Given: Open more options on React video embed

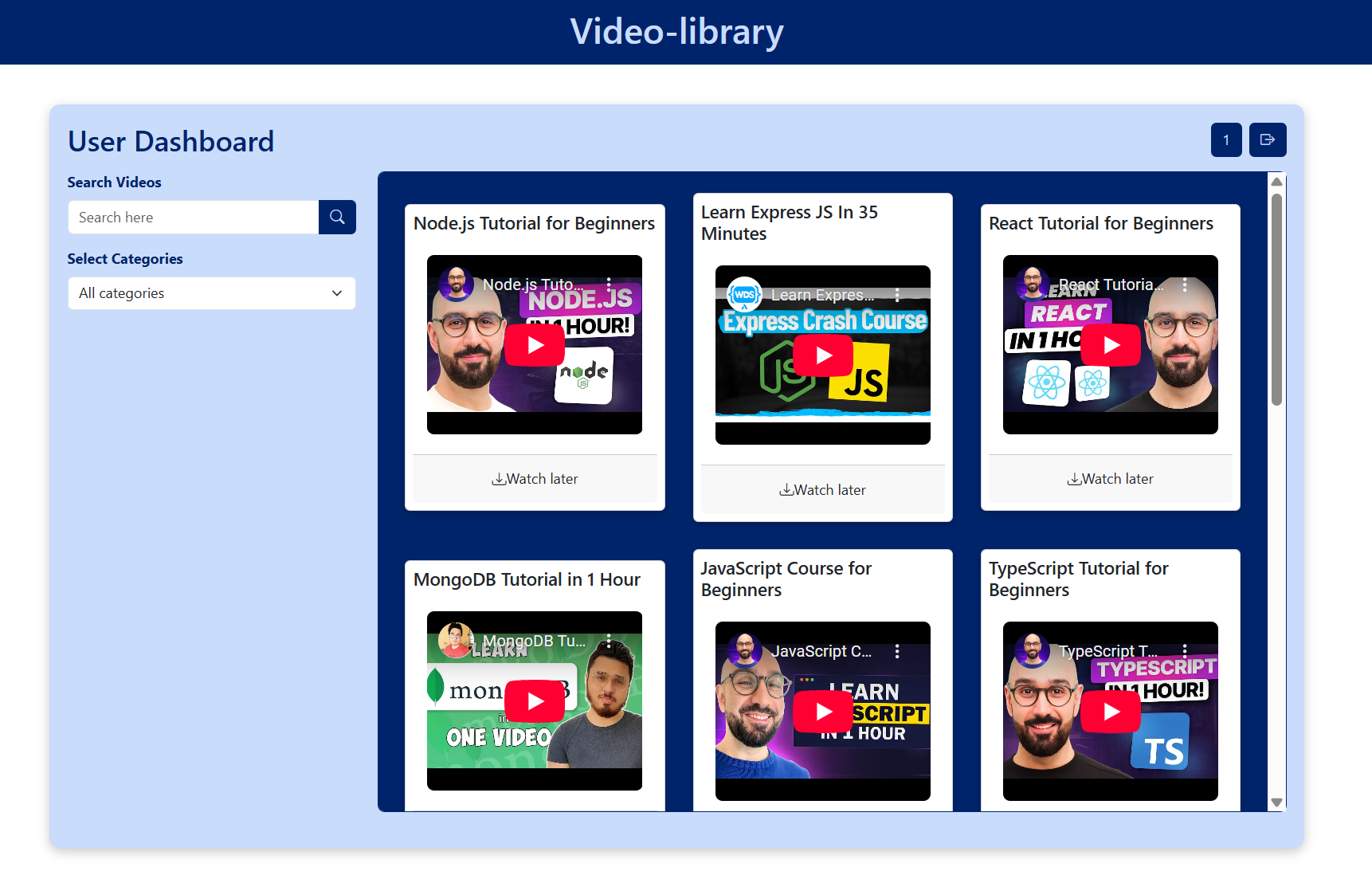Looking at the screenshot, I should click(1185, 285).
